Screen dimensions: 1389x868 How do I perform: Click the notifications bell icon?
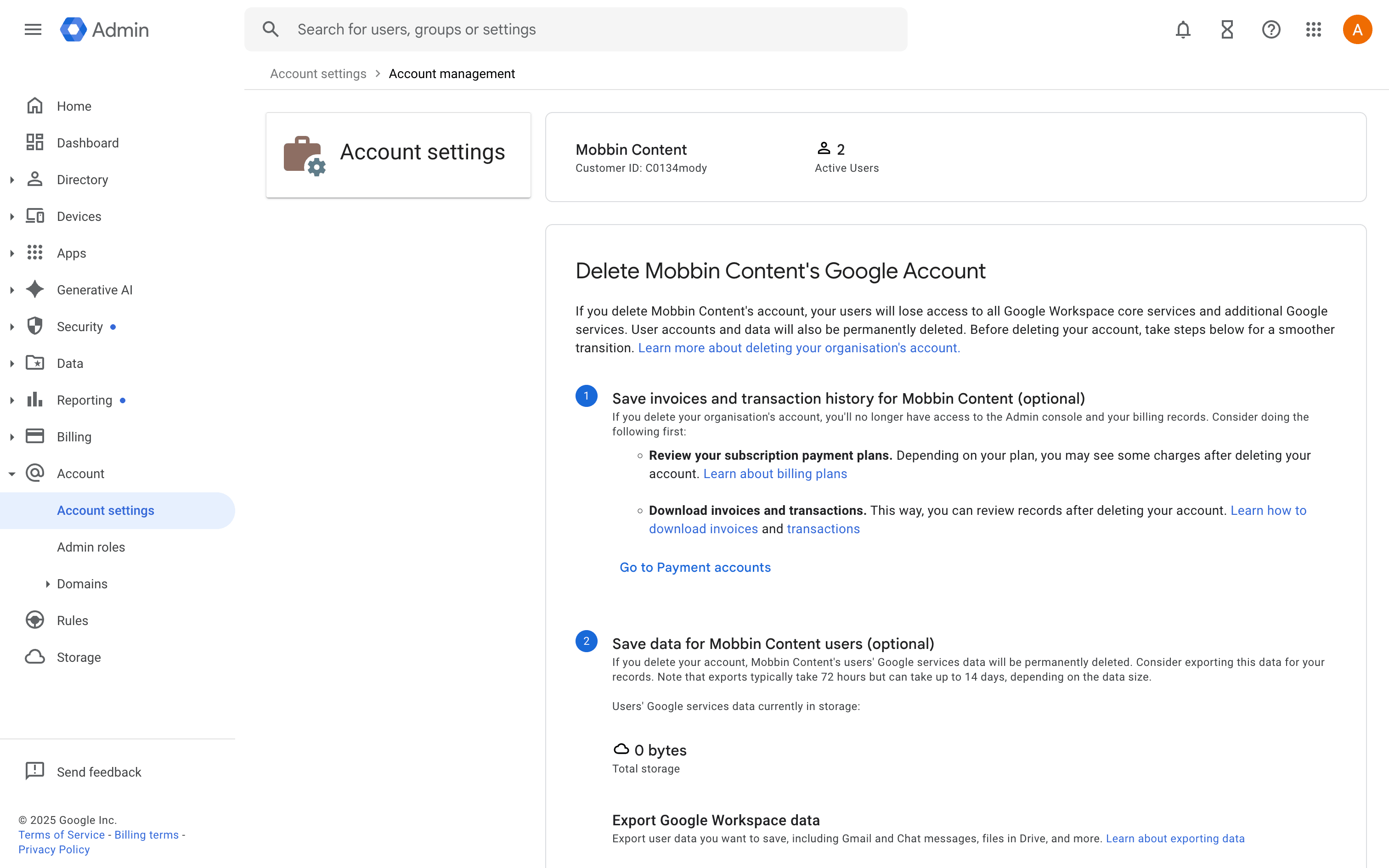point(1183,29)
